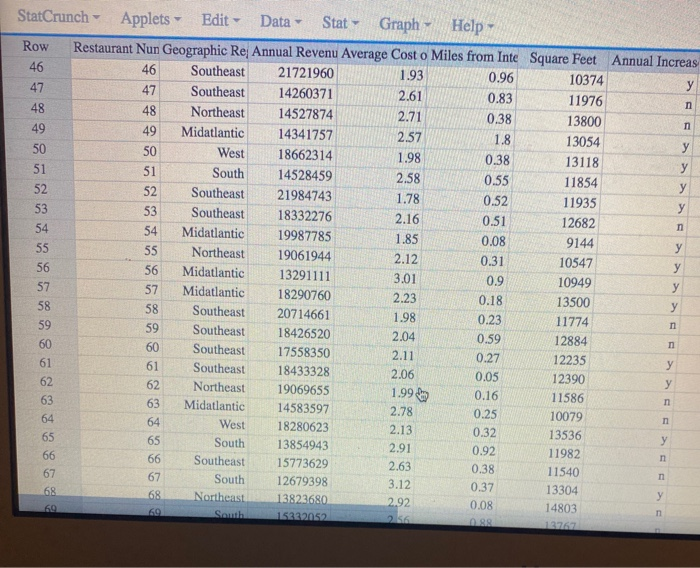700x568 pixels.
Task: Click square feet cell 9144
Action: pyautogui.click(x=580, y=243)
